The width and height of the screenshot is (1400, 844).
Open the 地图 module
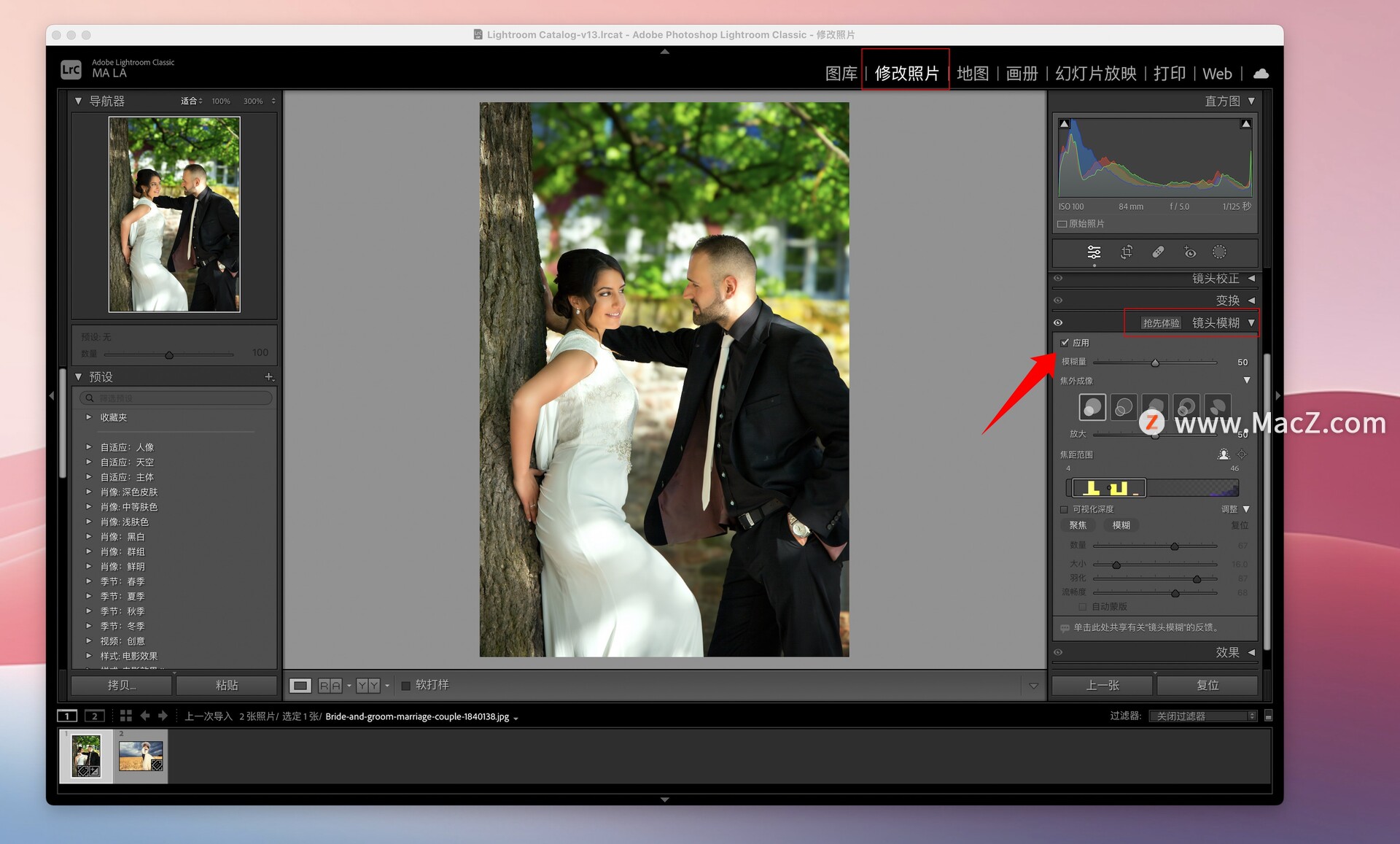click(973, 73)
